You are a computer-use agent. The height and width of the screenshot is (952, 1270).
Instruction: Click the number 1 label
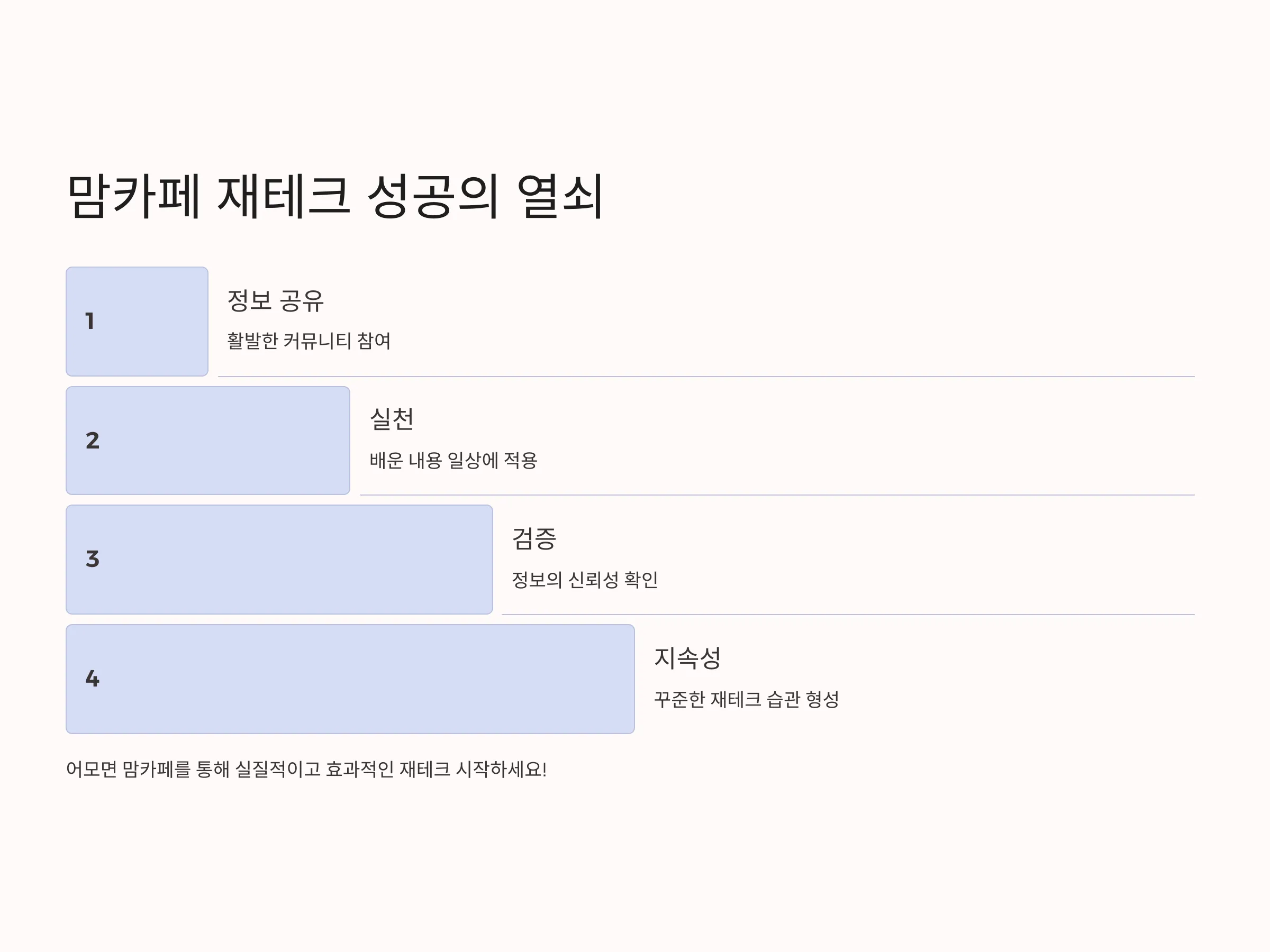(89, 322)
